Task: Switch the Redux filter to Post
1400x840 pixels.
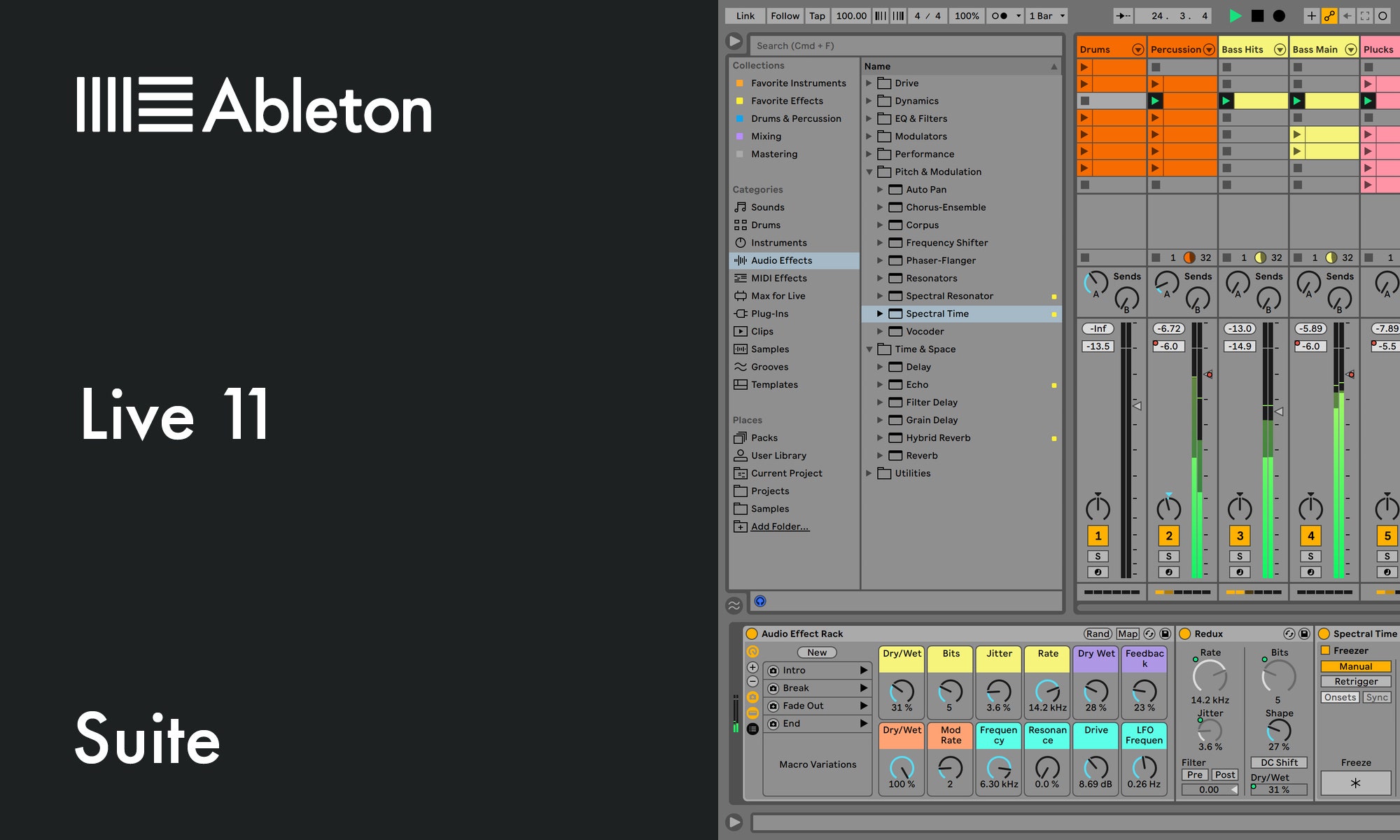Action: coord(1224,775)
